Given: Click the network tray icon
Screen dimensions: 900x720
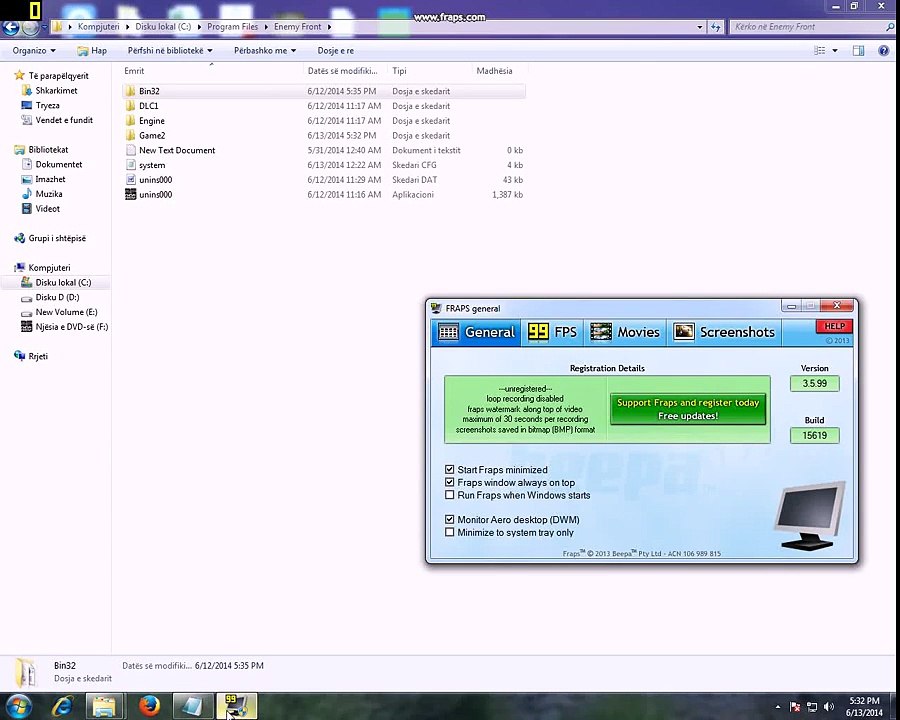Looking at the screenshot, I should [x=812, y=707].
